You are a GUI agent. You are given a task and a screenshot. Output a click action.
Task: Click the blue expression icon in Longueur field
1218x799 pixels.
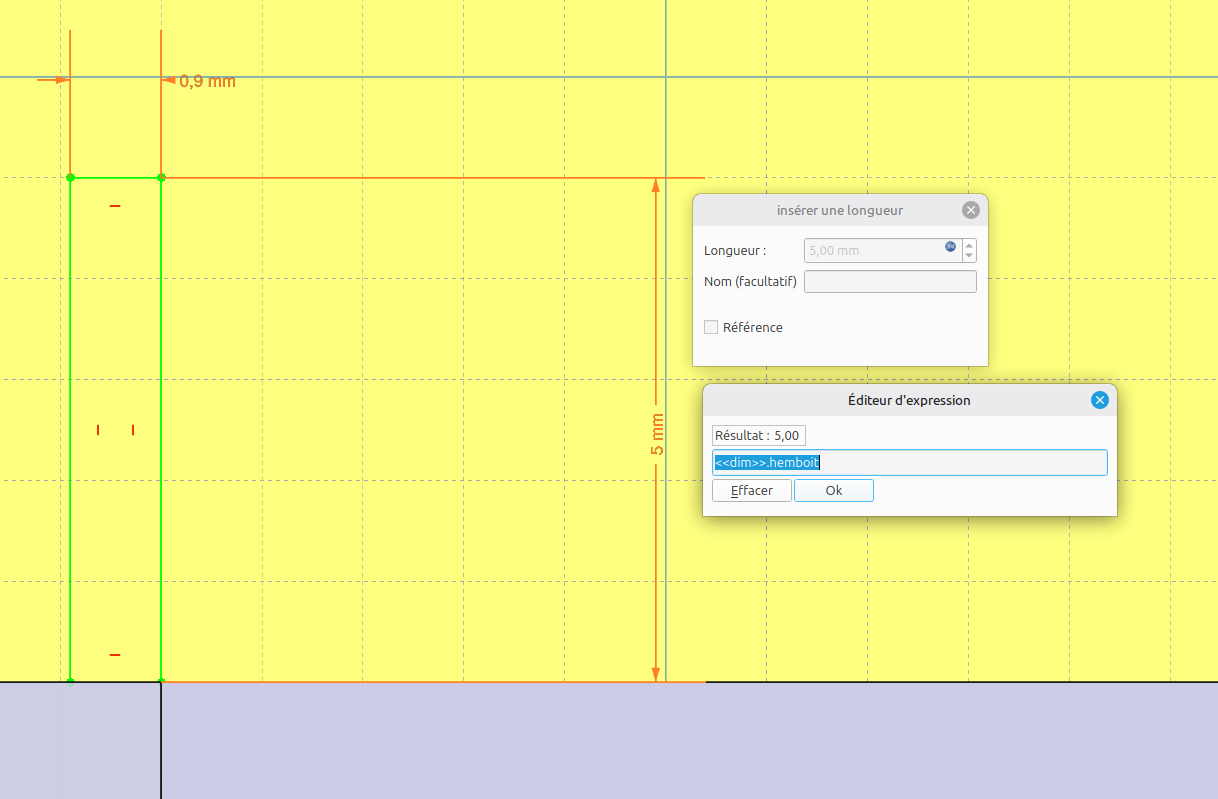click(x=950, y=246)
